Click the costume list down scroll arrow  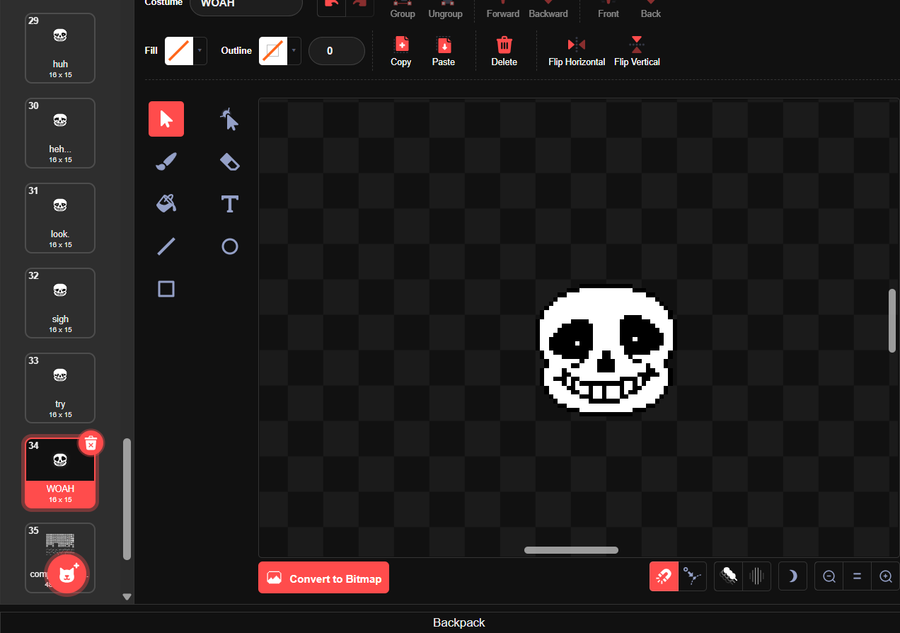pos(127,597)
